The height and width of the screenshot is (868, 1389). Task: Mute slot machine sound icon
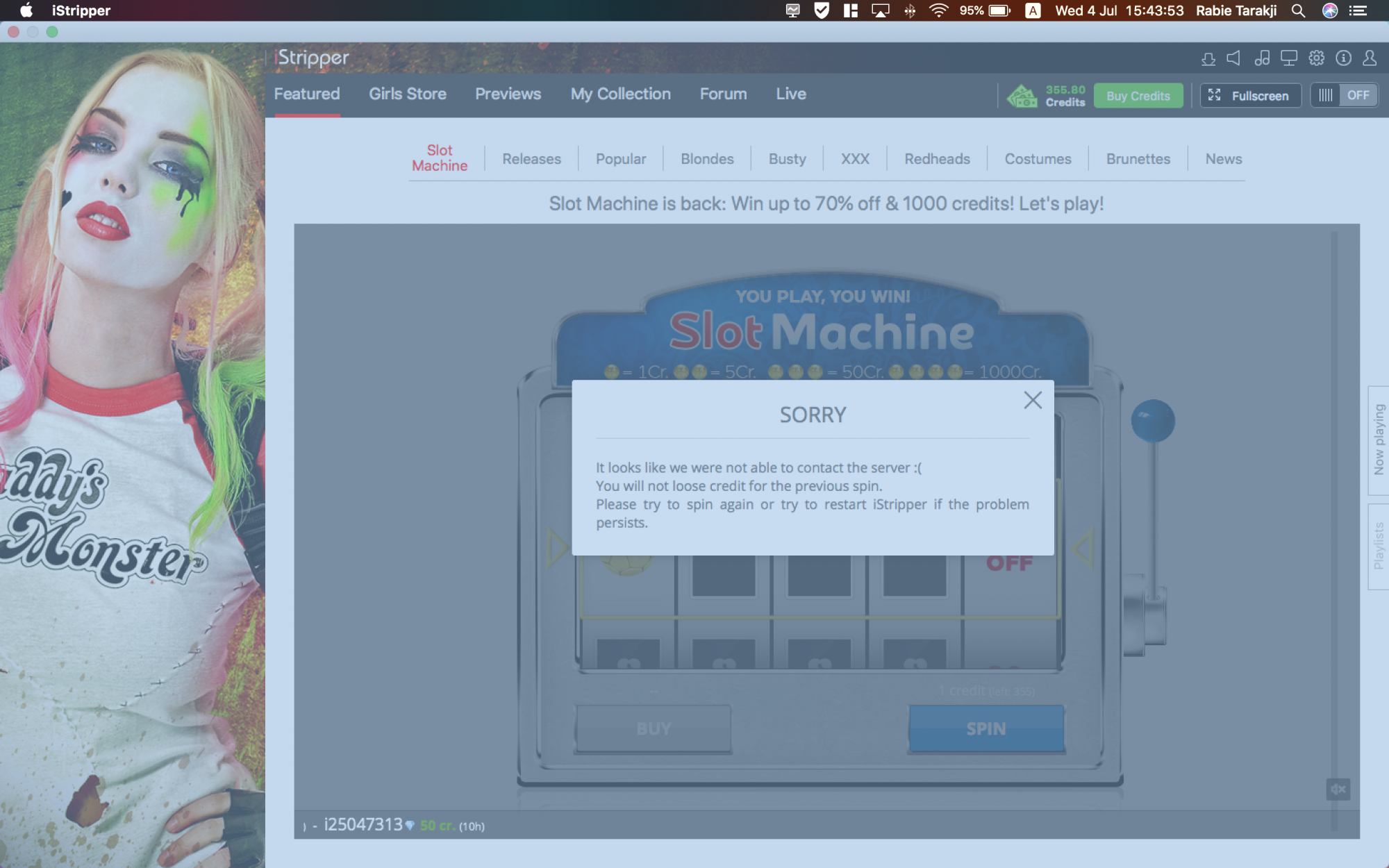coord(1338,789)
